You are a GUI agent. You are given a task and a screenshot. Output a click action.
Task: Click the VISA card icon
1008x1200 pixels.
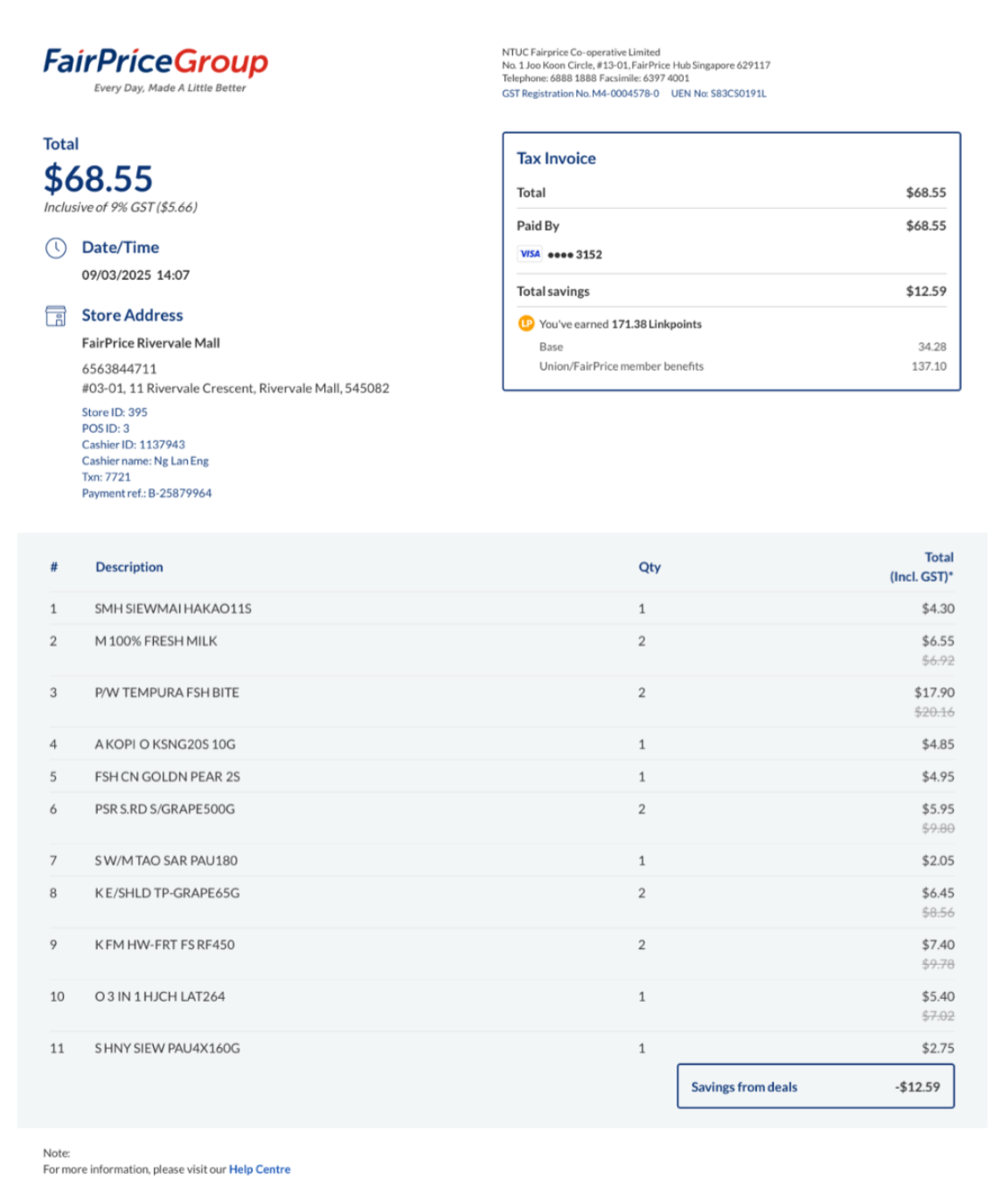[530, 254]
